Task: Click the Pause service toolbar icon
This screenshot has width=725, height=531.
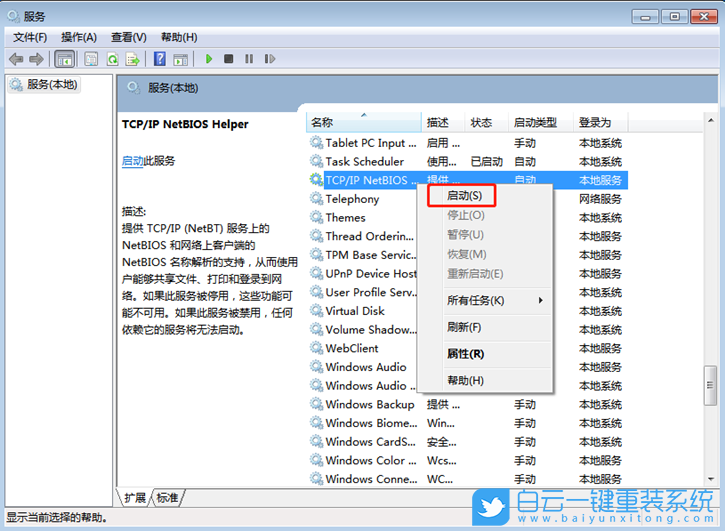Action: coord(249,59)
